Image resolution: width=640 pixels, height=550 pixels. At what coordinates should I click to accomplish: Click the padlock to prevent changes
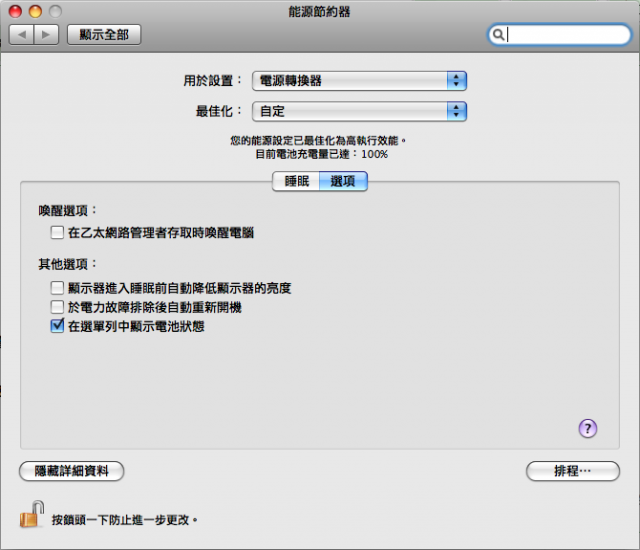pyautogui.click(x=32, y=514)
